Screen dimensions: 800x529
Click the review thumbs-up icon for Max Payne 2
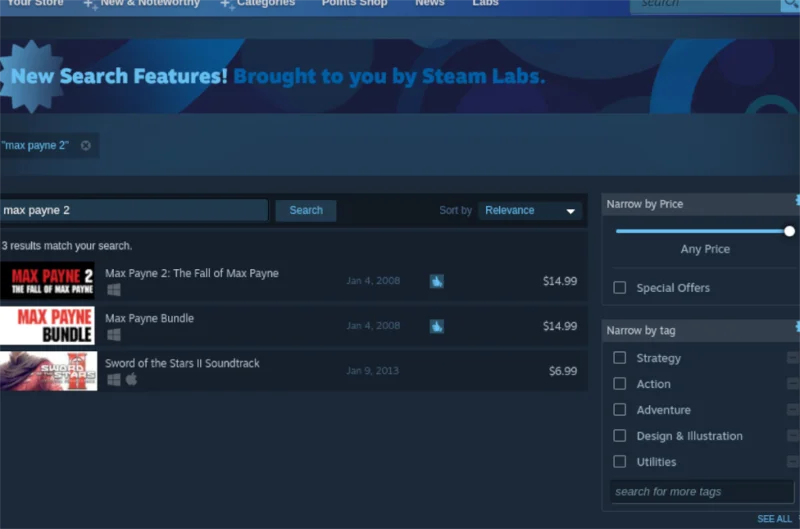(437, 281)
